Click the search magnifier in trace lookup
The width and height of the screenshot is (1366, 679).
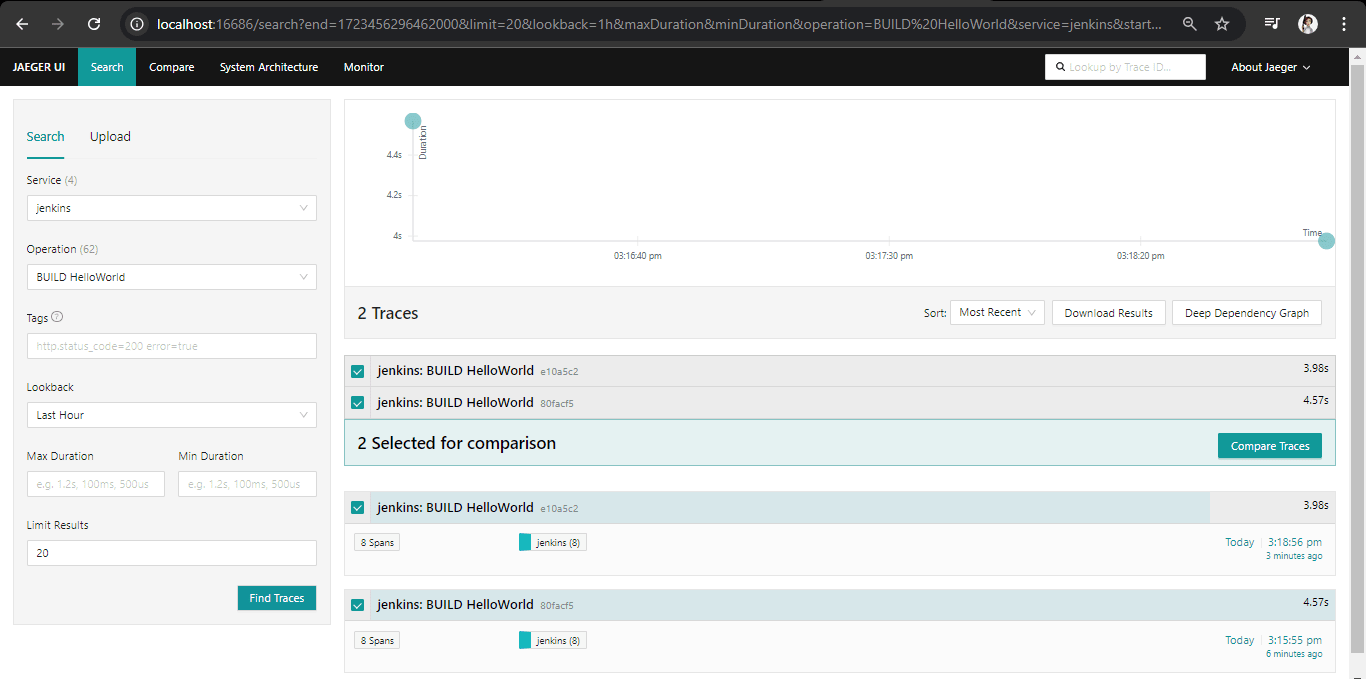[1060, 67]
